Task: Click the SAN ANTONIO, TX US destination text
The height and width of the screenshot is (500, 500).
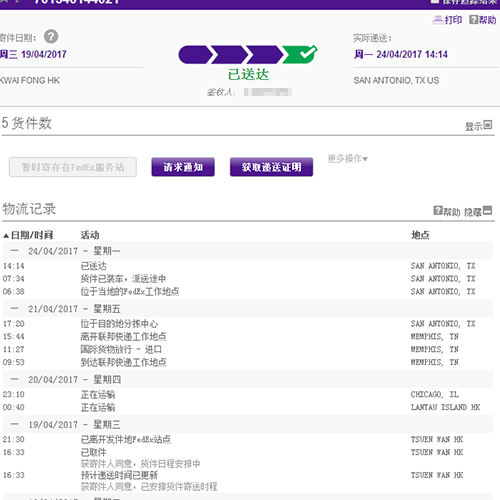Action: coord(396,80)
